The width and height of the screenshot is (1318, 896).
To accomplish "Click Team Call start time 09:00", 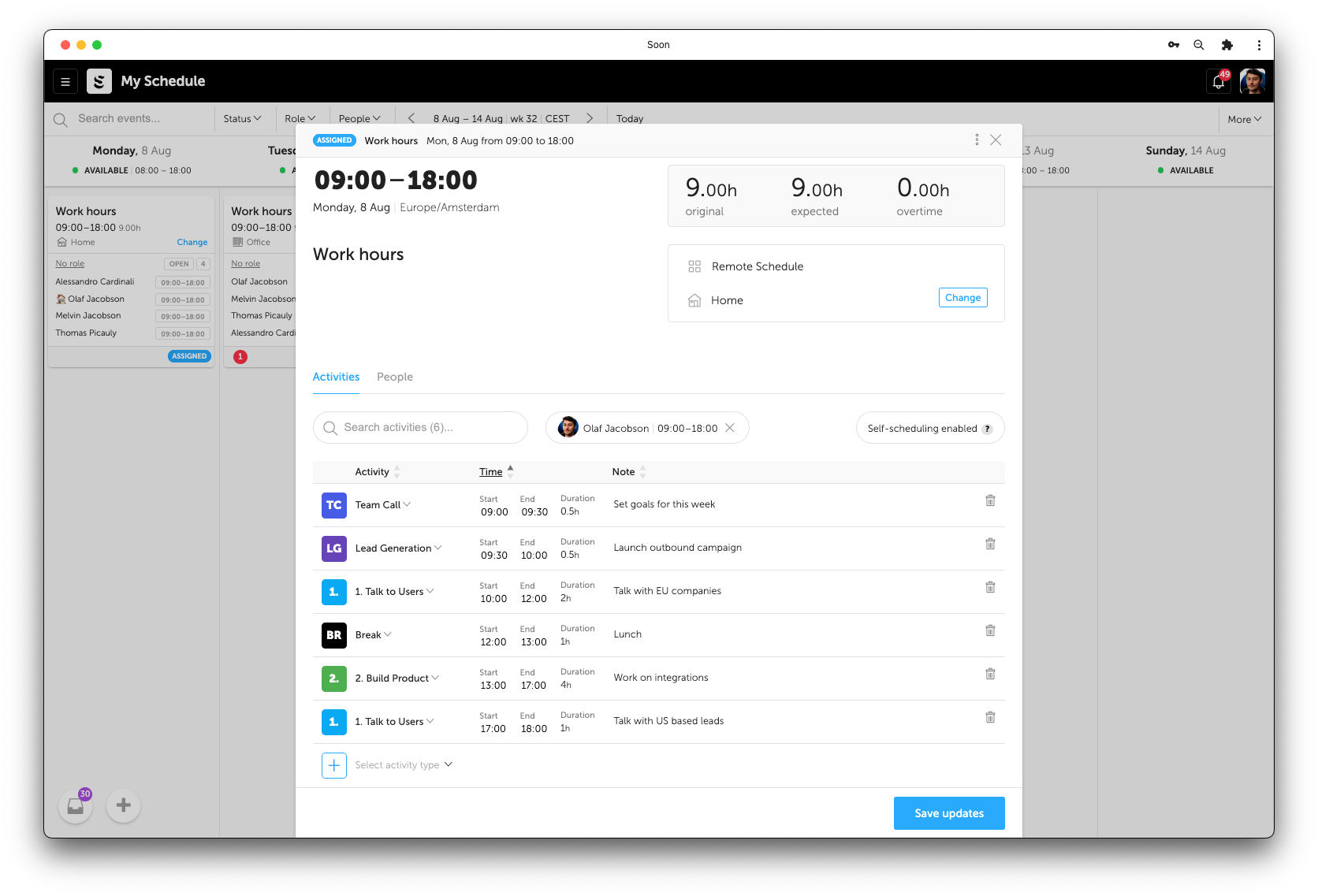I will pyautogui.click(x=495, y=512).
